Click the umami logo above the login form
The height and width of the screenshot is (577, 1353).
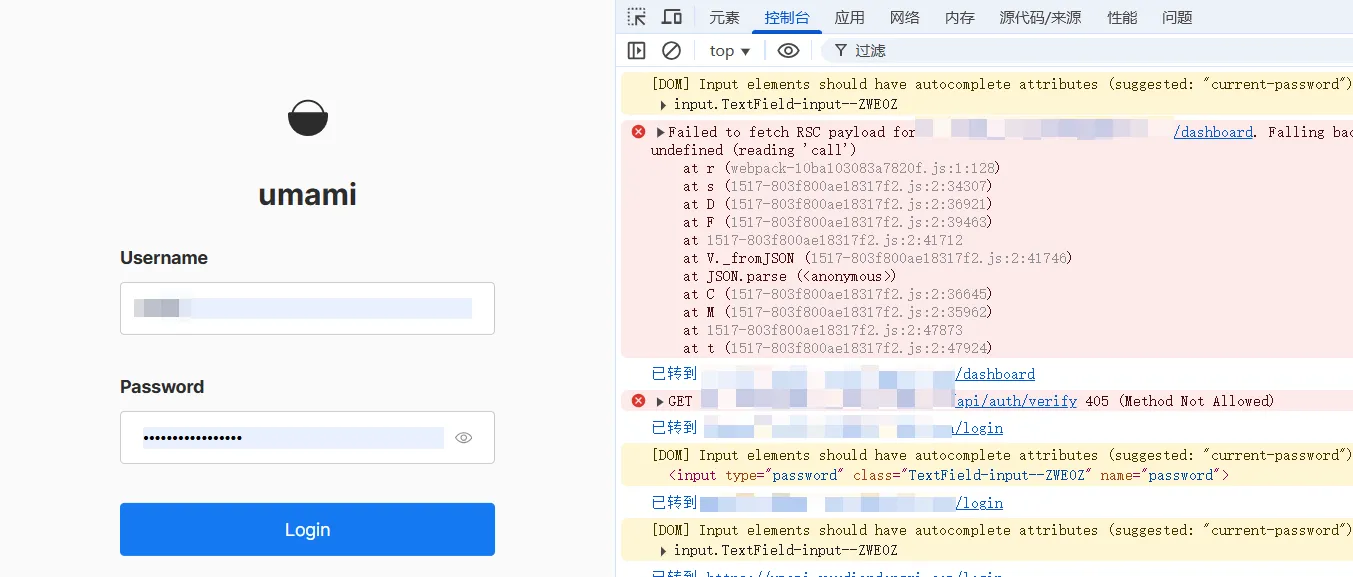[307, 117]
